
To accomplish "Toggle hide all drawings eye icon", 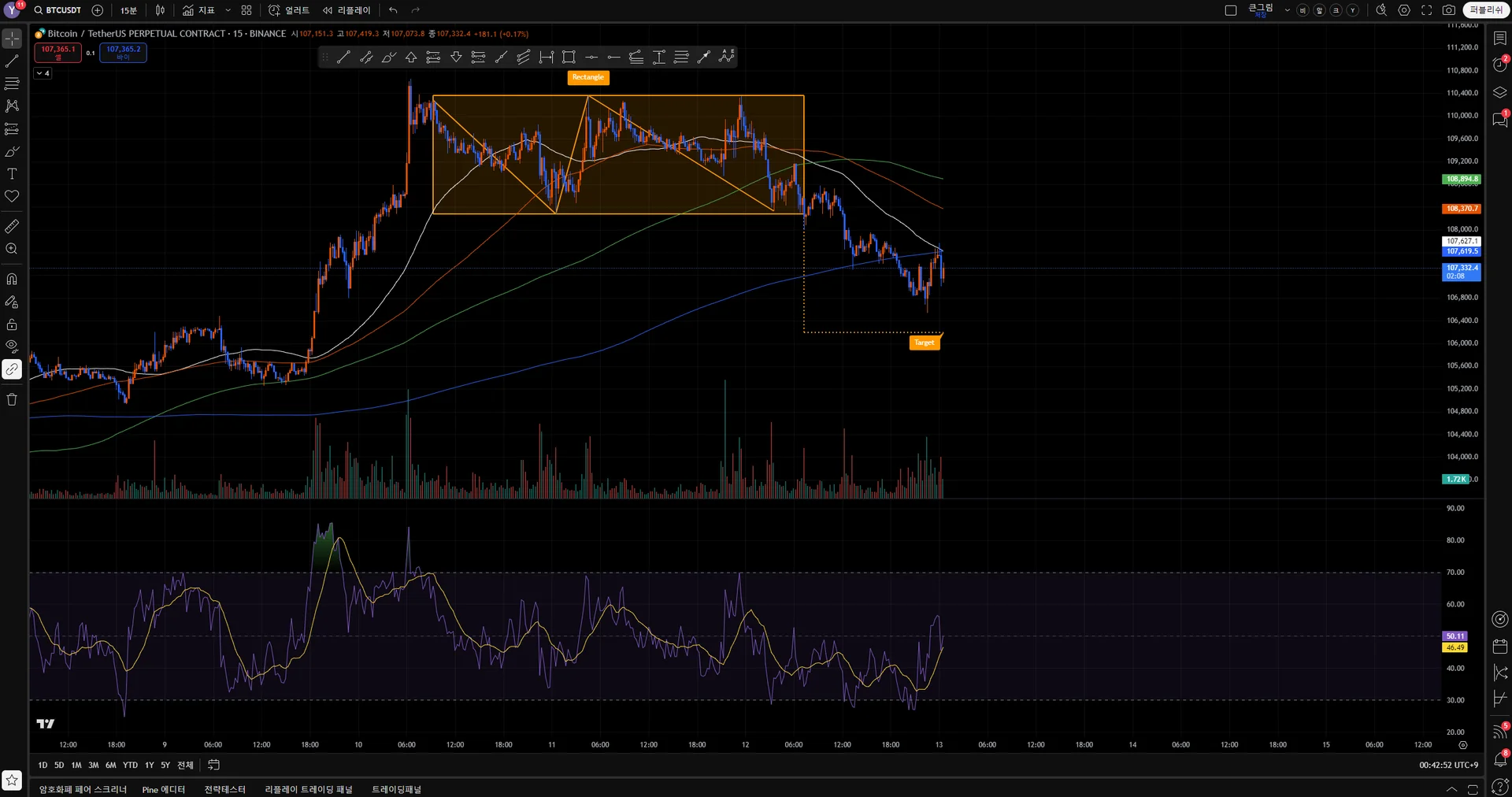I will [x=12, y=346].
